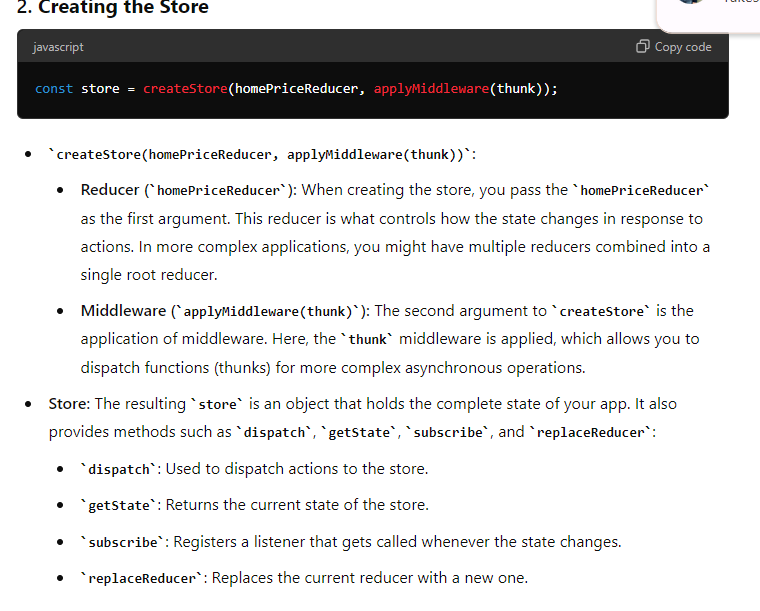Click 'createStore' in the code block
The width and height of the screenshot is (760, 611).
click(x=185, y=89)
